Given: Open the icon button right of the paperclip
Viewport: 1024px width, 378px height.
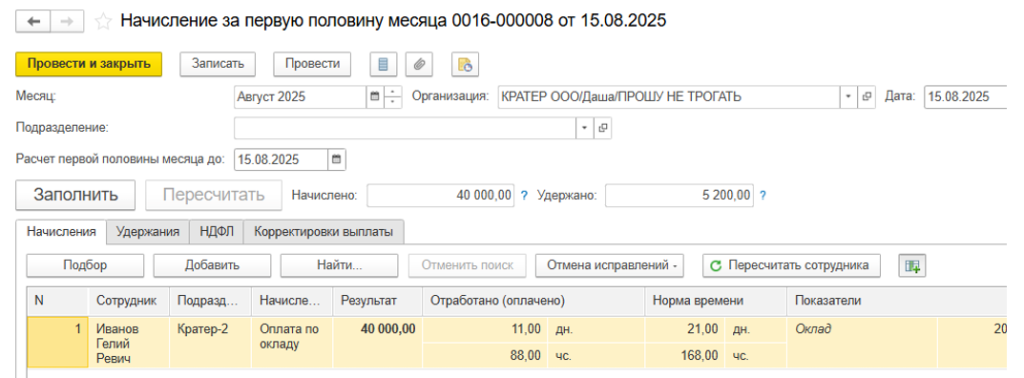Looking at the screenshot, I should (464, 64).
